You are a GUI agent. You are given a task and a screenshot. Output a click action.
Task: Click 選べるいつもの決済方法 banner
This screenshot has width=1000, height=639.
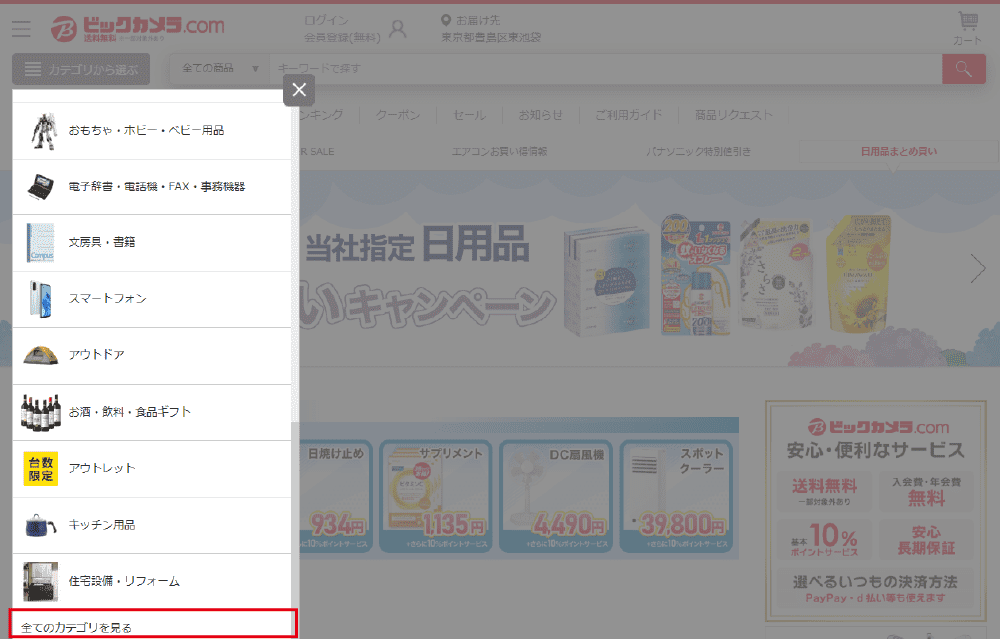(x=875, y=589)
